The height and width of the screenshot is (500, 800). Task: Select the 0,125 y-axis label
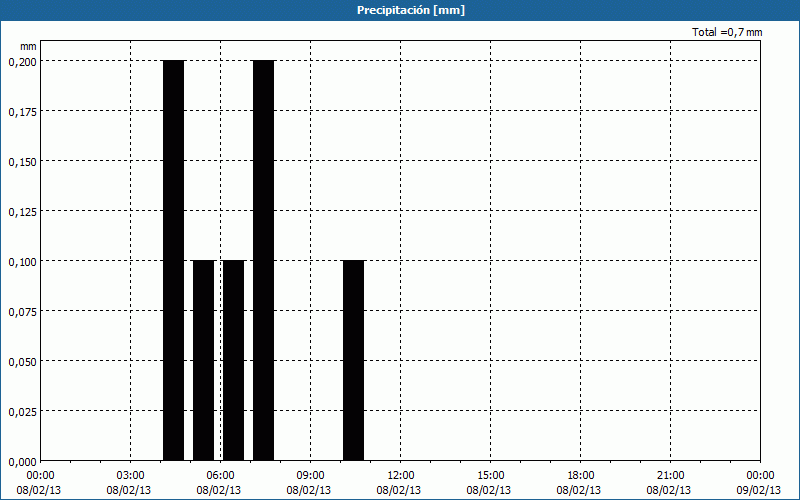23,212
